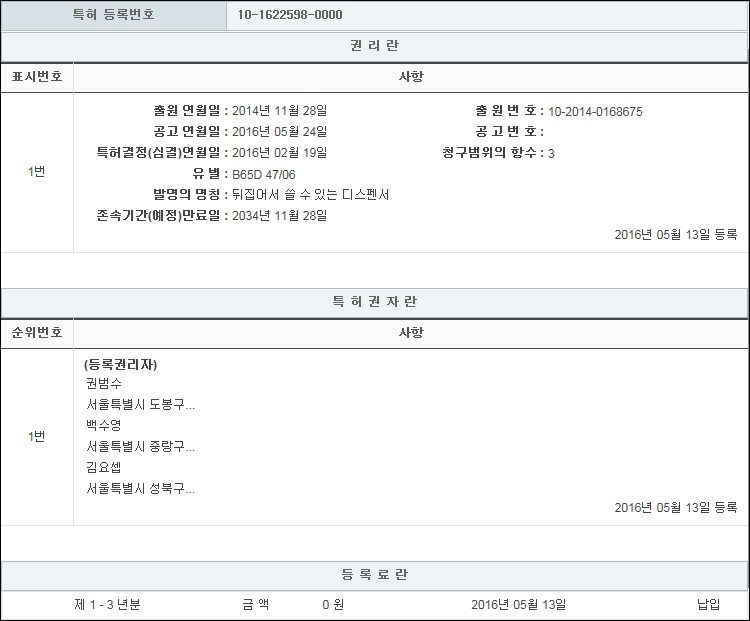Click the publication date 2016년 05월 24일
Image resolution: width=750 pixels, height=621 pixels.
[279, 132]
